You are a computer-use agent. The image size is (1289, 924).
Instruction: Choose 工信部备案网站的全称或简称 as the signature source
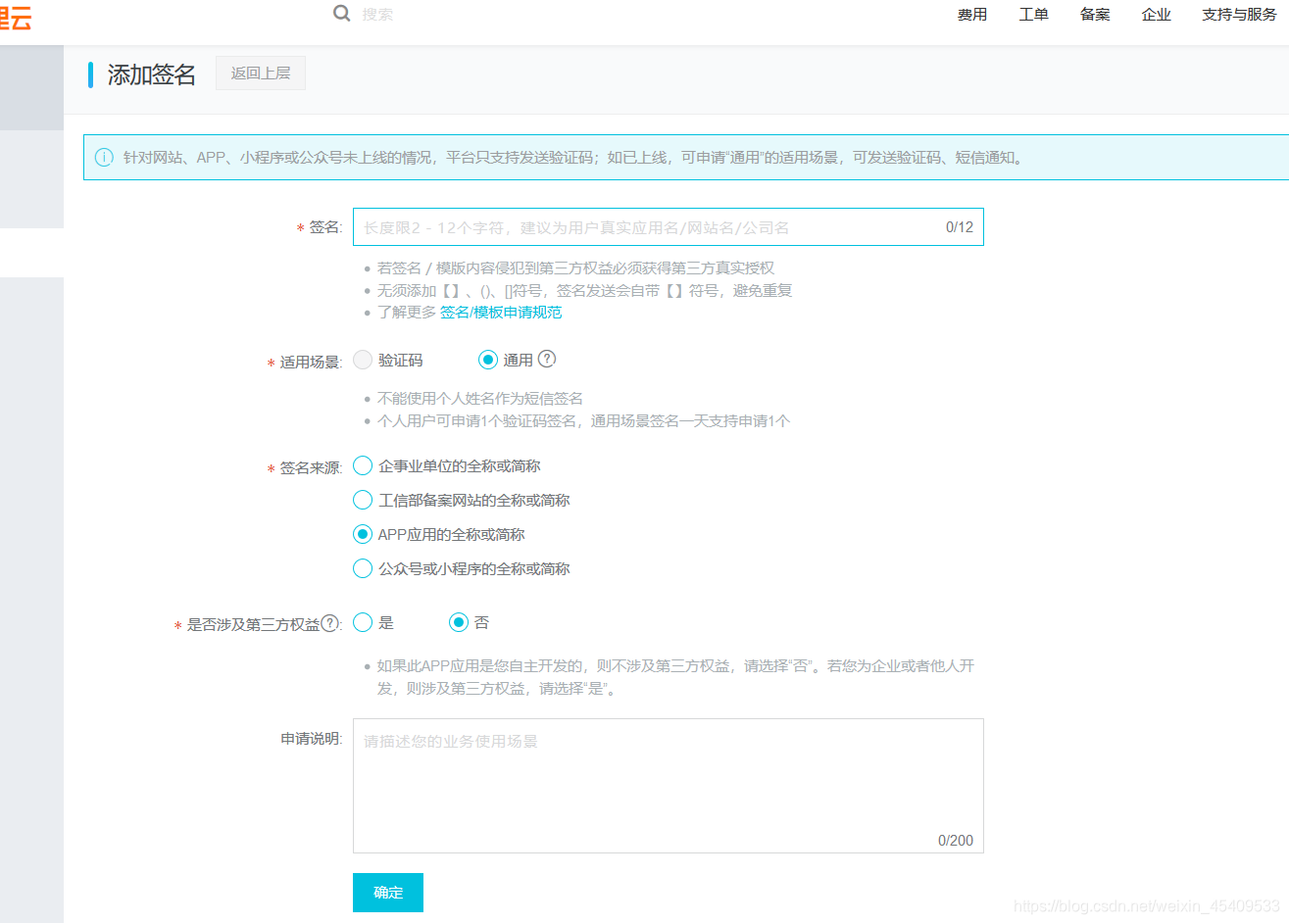tap(363, 500)
